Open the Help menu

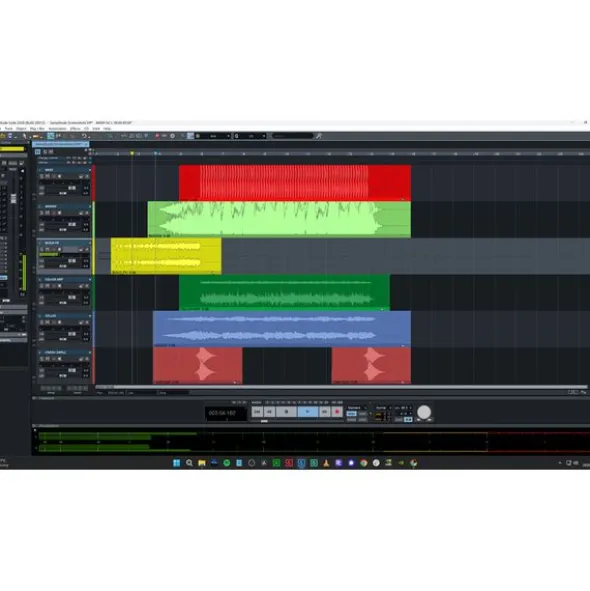coord(107,129)
